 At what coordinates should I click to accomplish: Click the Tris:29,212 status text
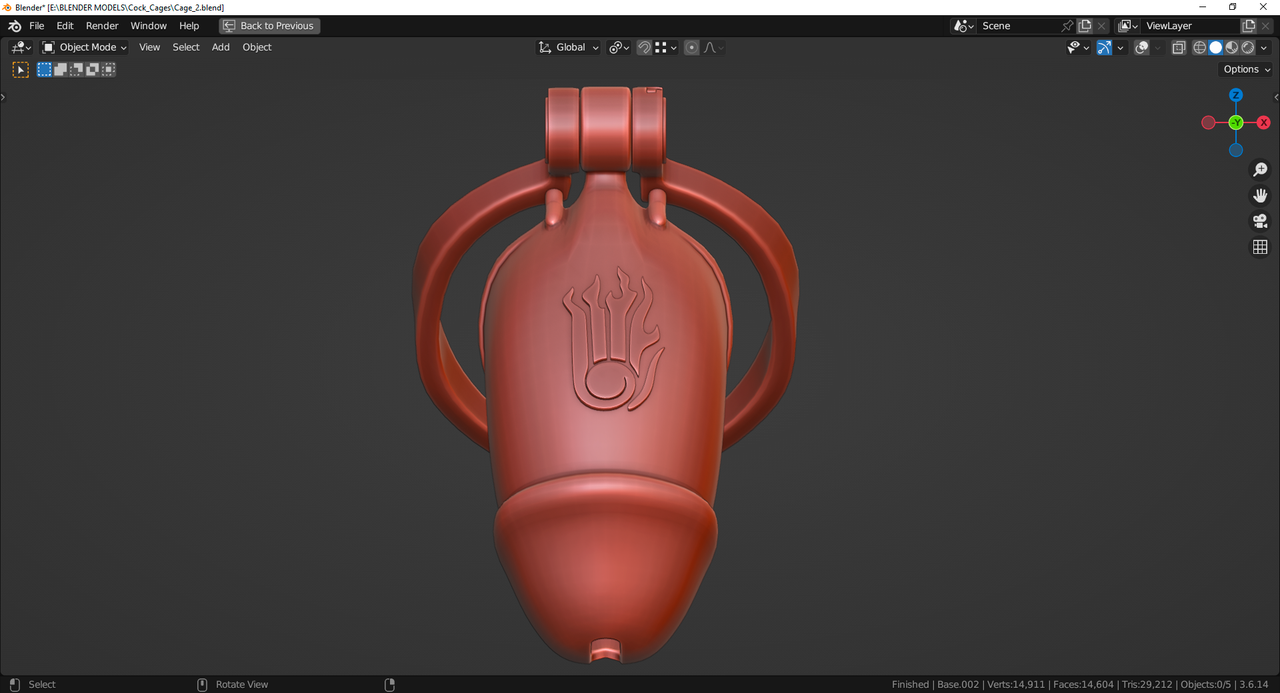[x=1145, y=684]
